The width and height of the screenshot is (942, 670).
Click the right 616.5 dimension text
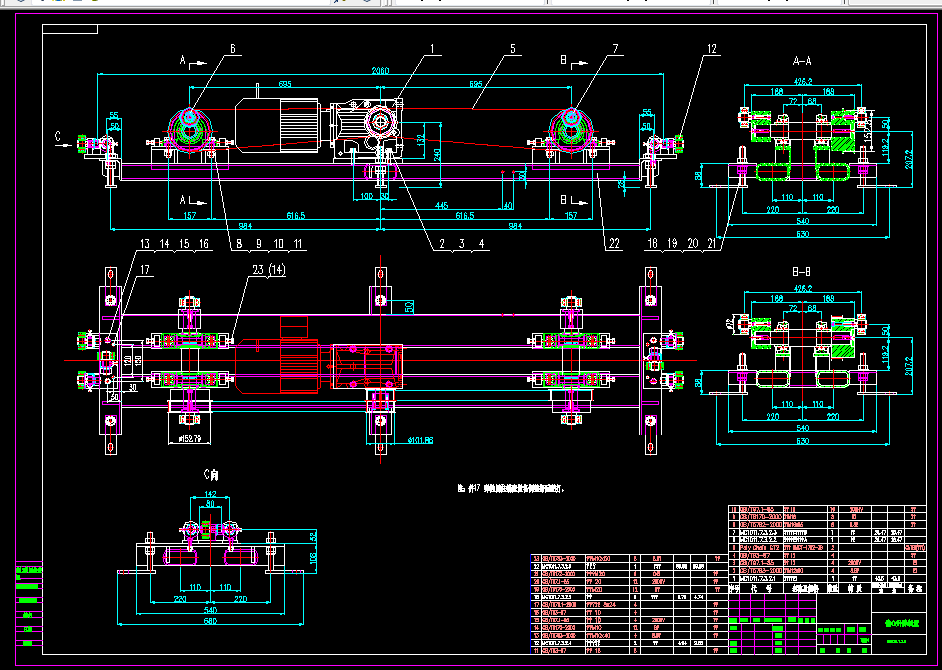click(465, 215)
